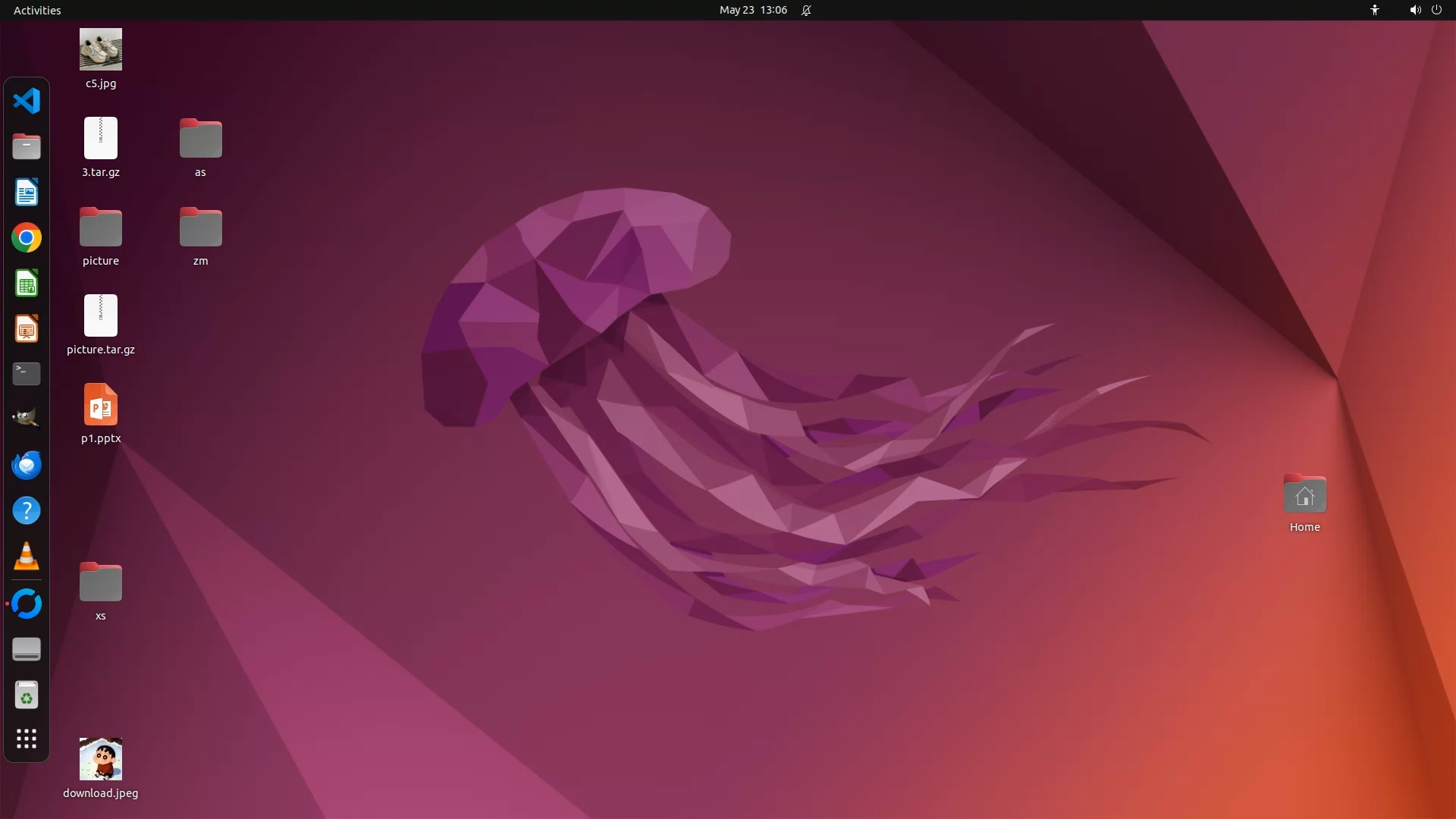Launch GIMP image editor
Image resolution: width=1456 pixels, height=819 pixels.
(x=27, y=419)
